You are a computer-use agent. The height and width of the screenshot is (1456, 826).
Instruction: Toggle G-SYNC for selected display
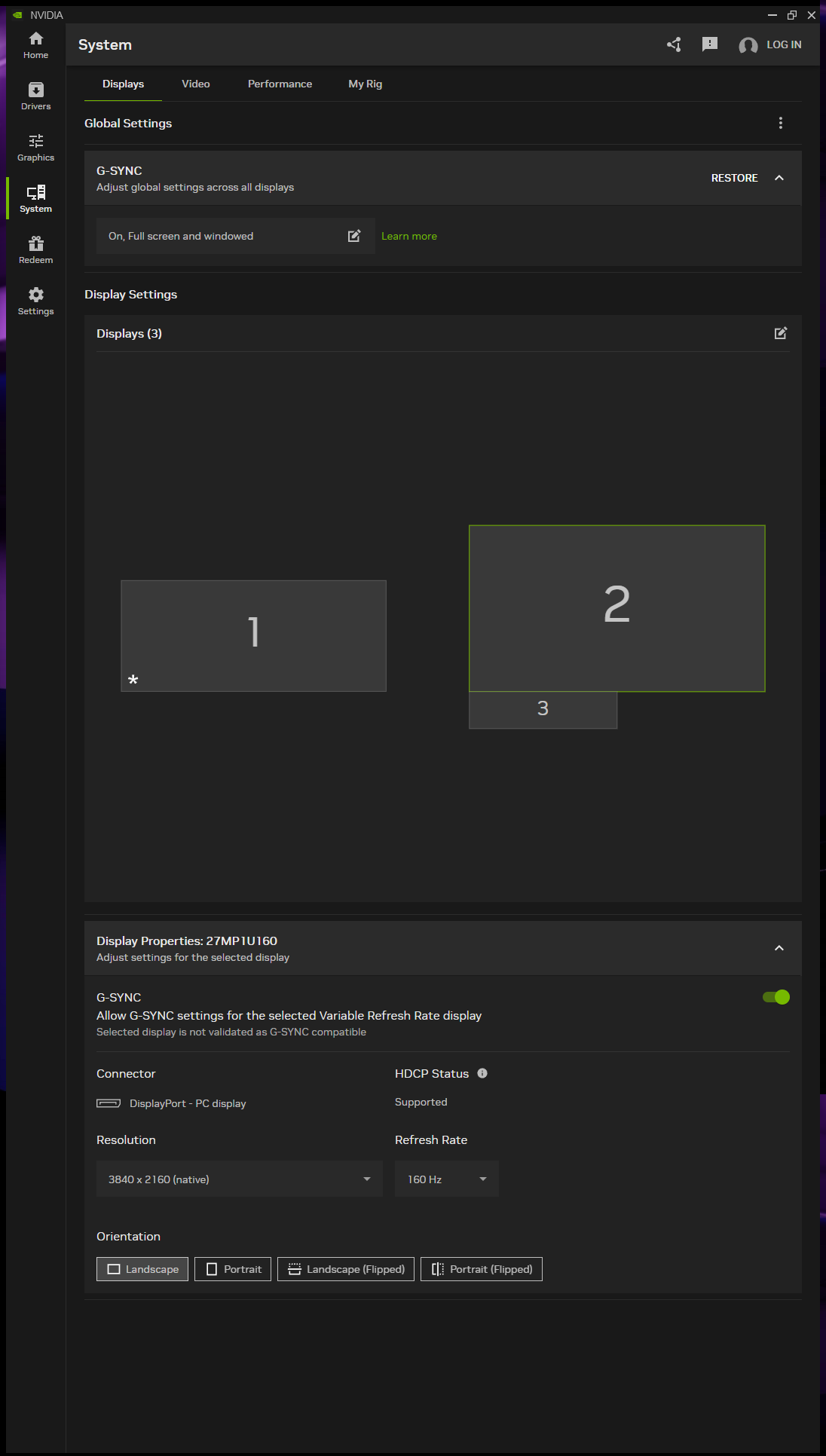point(776,997)
